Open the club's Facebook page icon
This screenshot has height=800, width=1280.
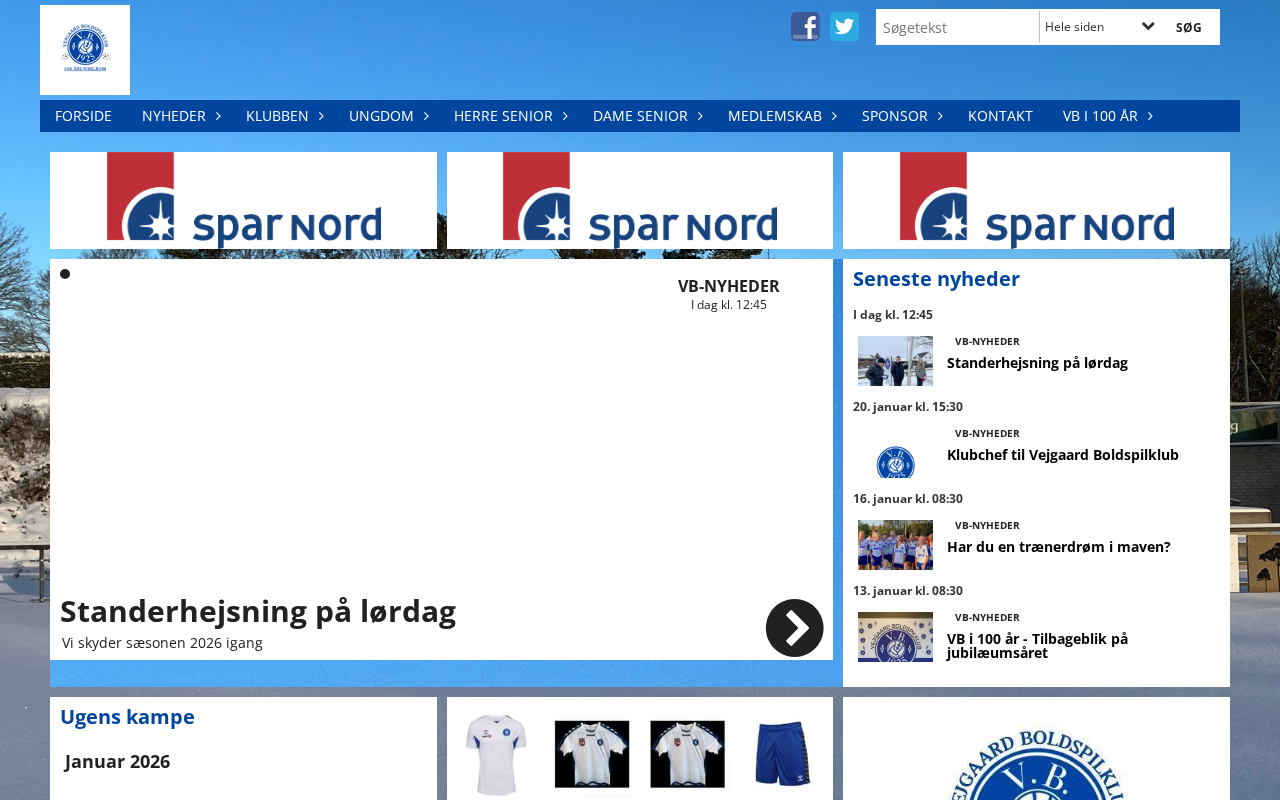(805, 27)
